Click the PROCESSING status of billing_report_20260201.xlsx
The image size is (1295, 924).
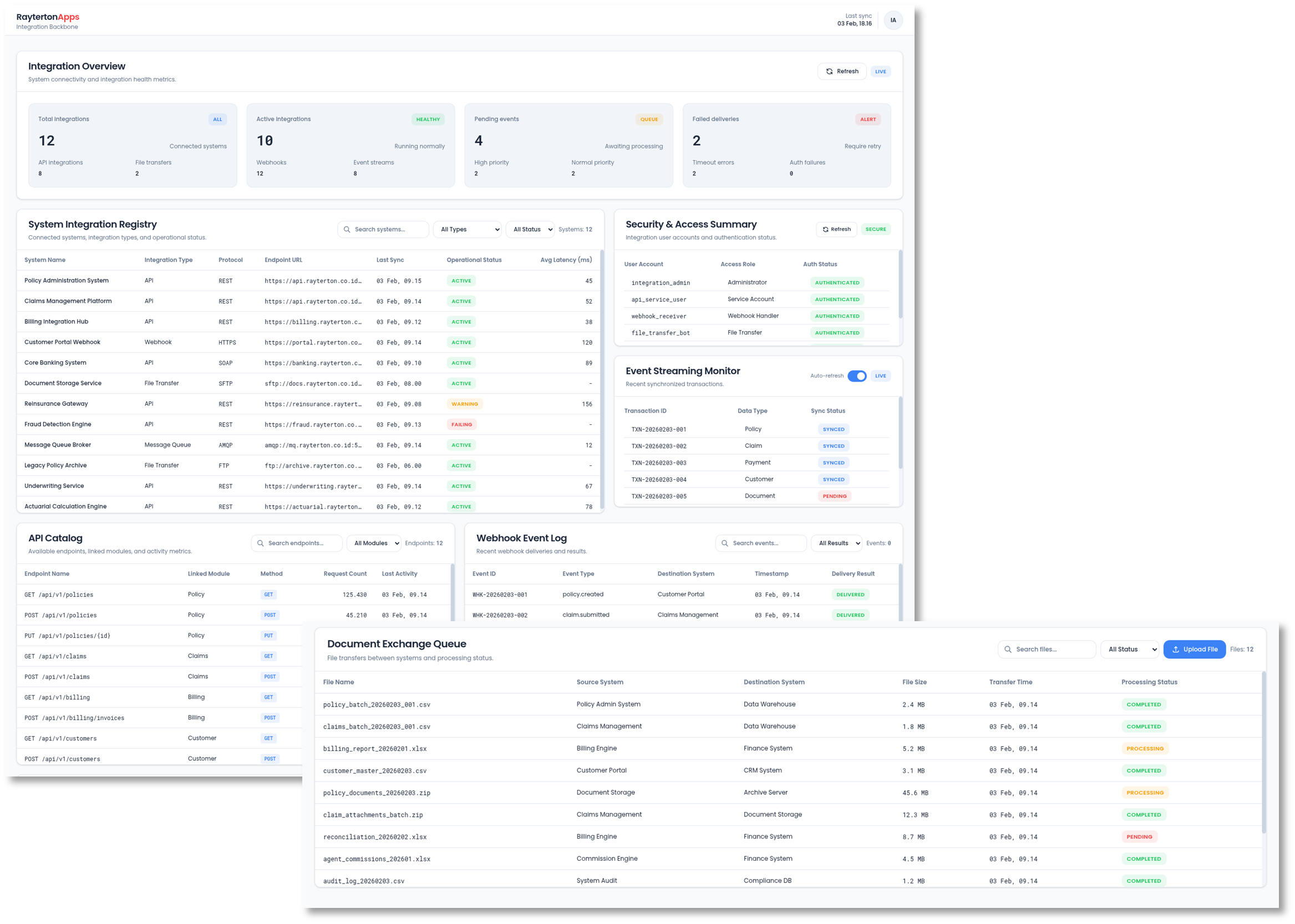point(1144,748)
